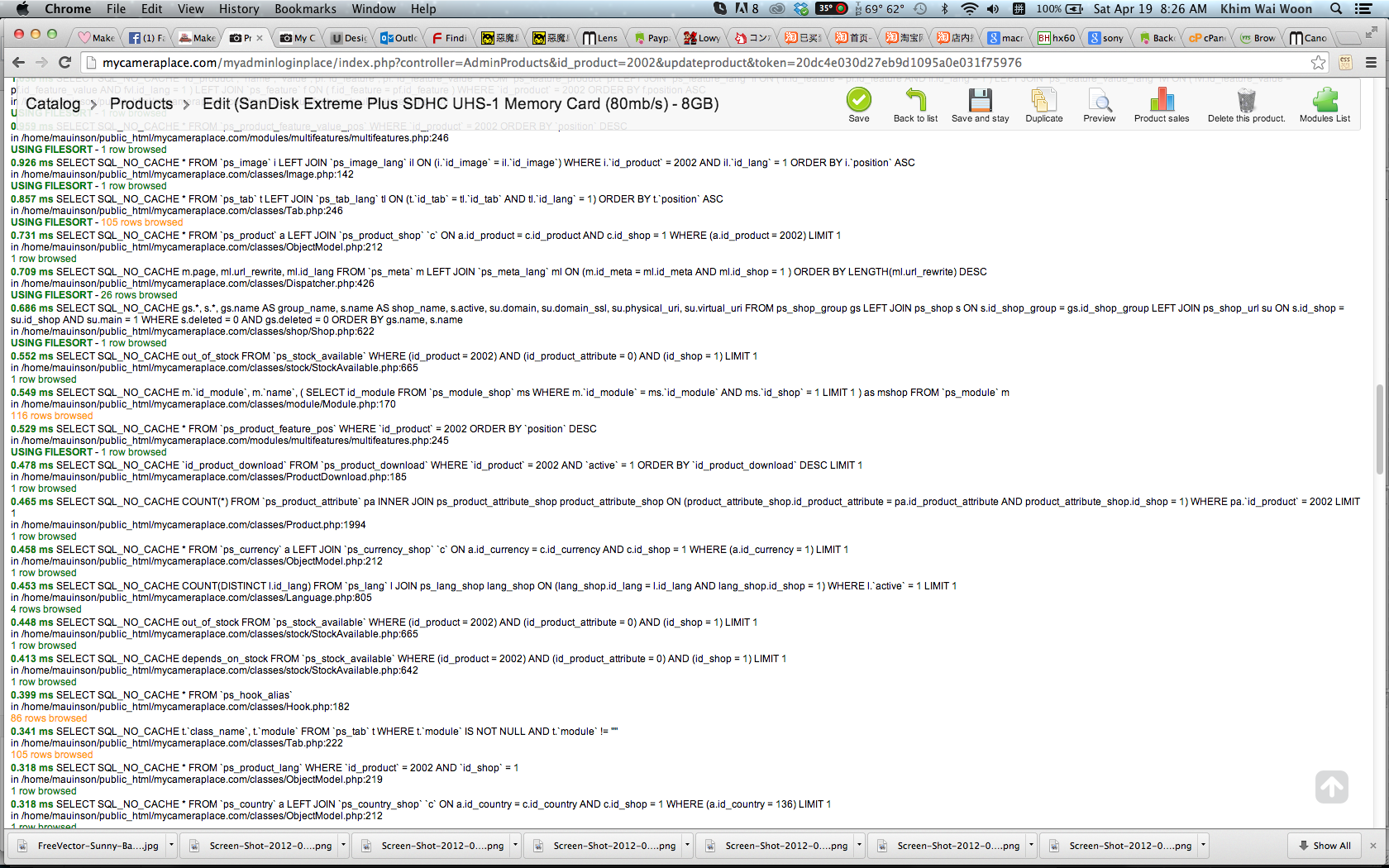
Task: Switch to the hx60 tab
Action: [x=1056, y=38]
